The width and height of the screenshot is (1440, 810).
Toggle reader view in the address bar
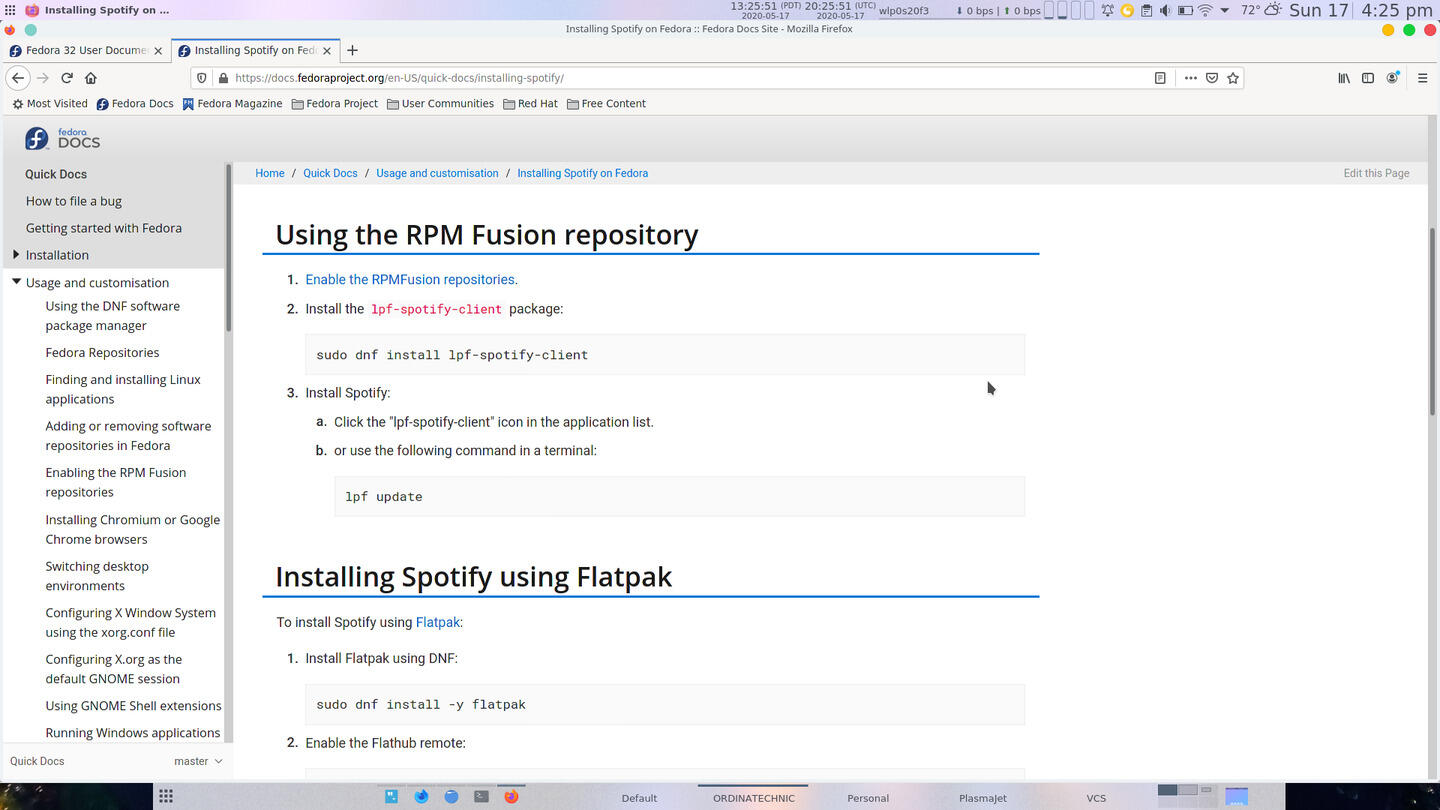pos(1160,78)
